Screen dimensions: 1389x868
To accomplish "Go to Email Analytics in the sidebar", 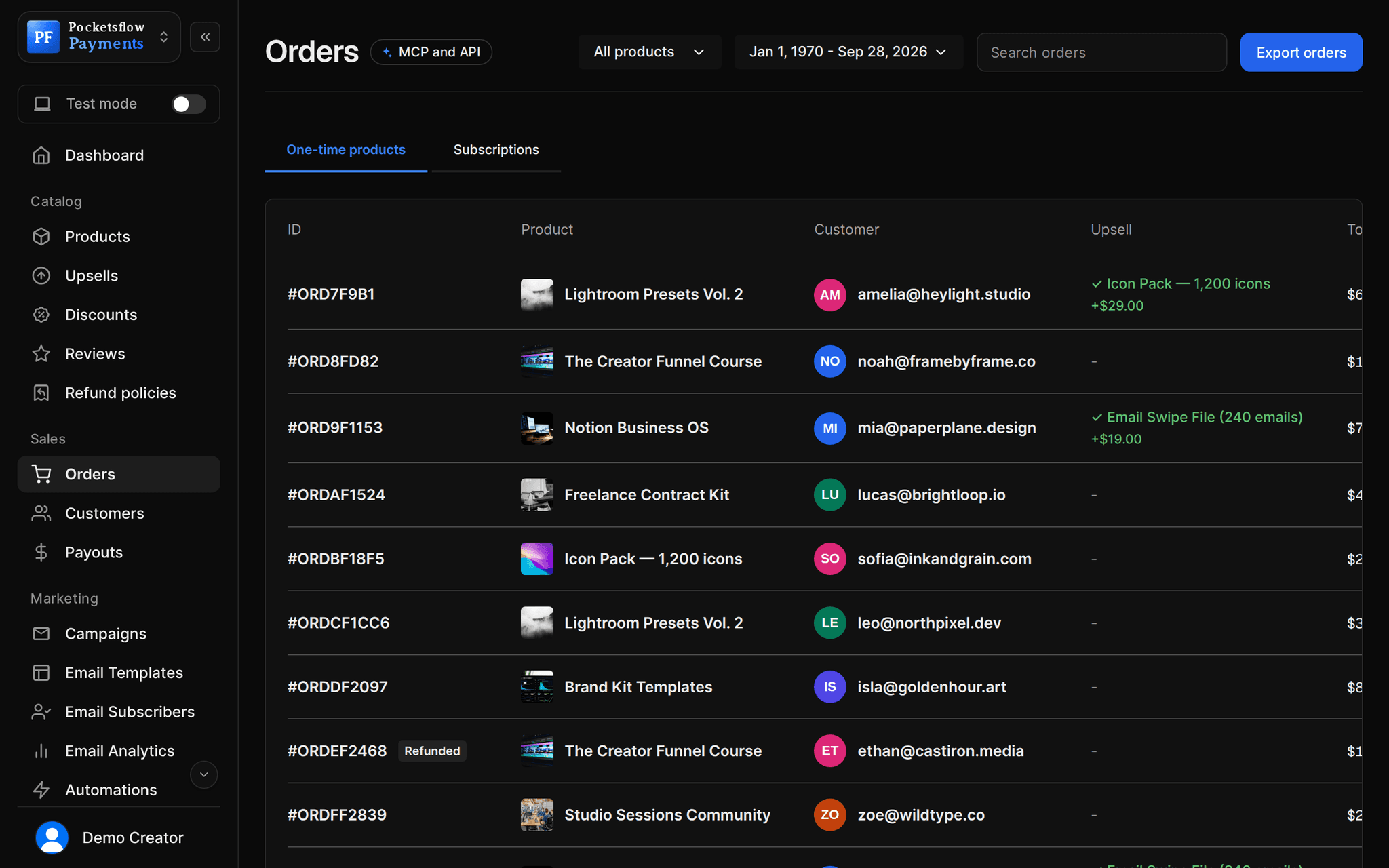I will click(119, 751).
